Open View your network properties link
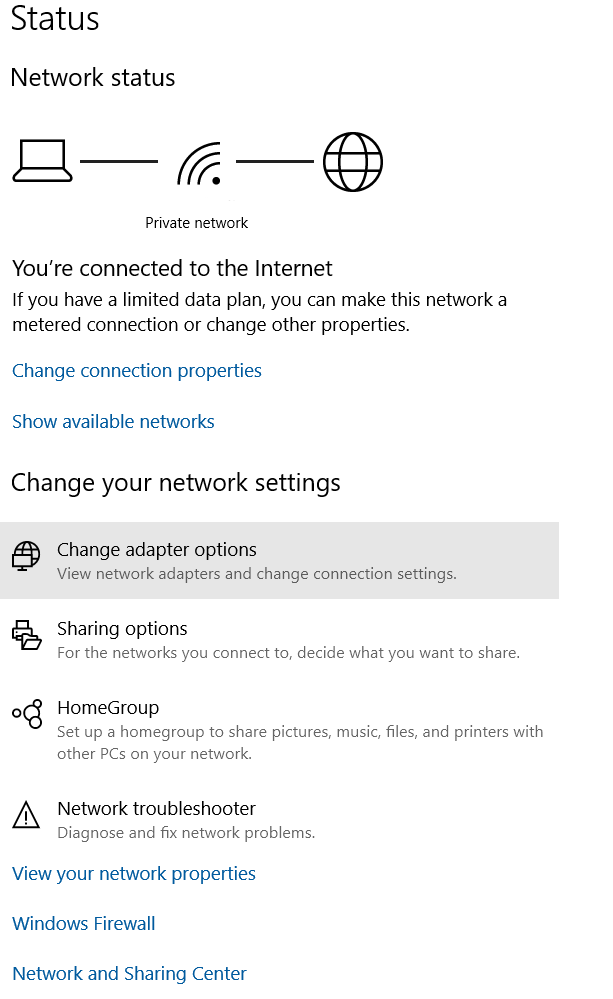The height and width of the screenshot is (999, 613). [x=134, y=874]
